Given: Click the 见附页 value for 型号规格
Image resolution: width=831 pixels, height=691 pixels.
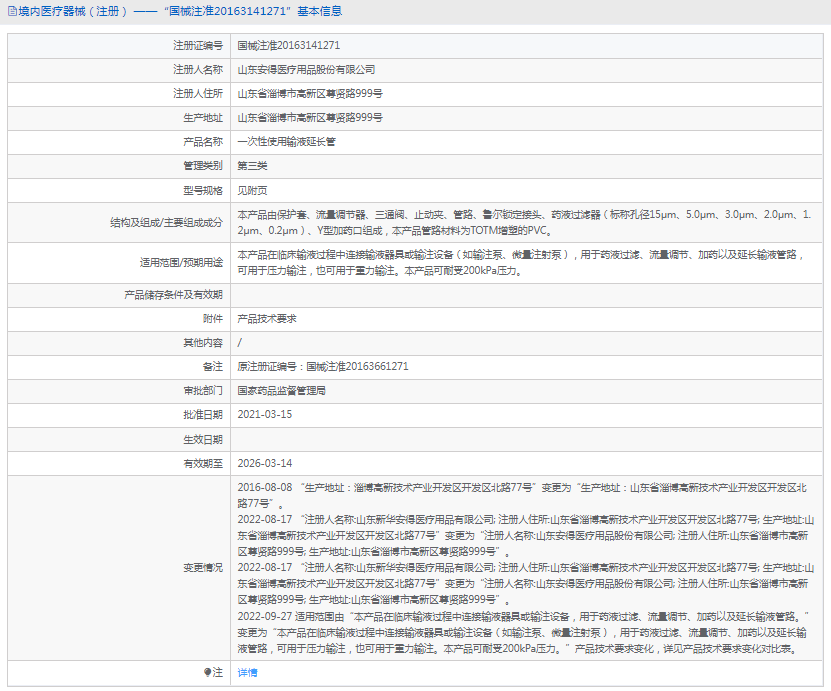Looking at the screenshot, I should [x=252, y=190].
